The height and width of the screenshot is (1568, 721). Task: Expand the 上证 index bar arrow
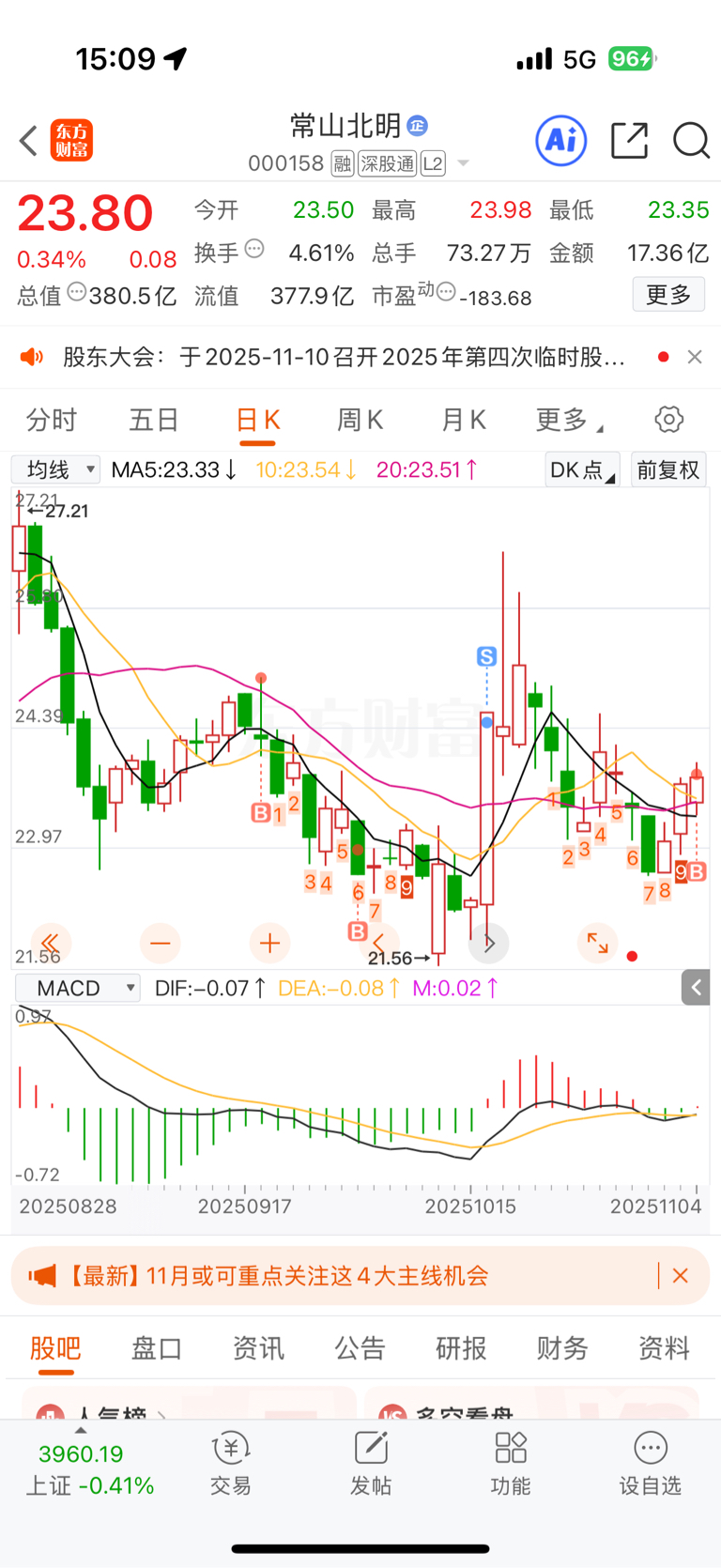pos(81,1430)
